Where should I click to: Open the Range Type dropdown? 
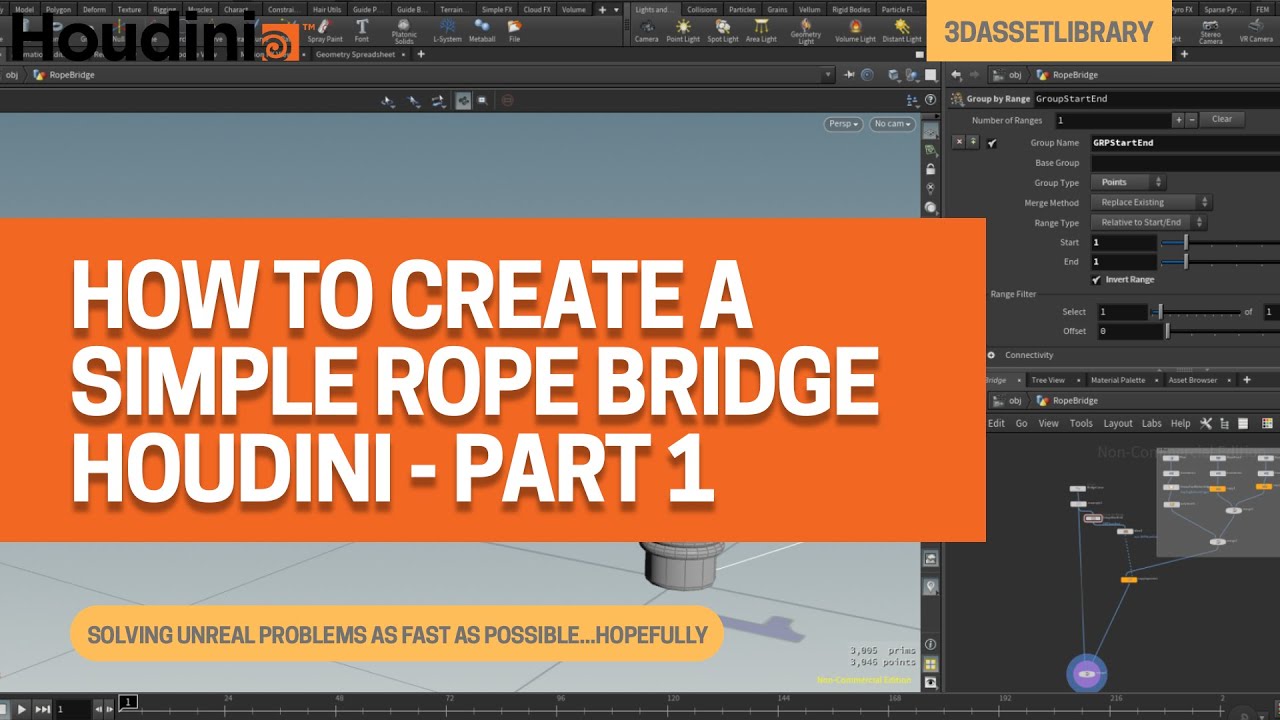coord(1150,222)
